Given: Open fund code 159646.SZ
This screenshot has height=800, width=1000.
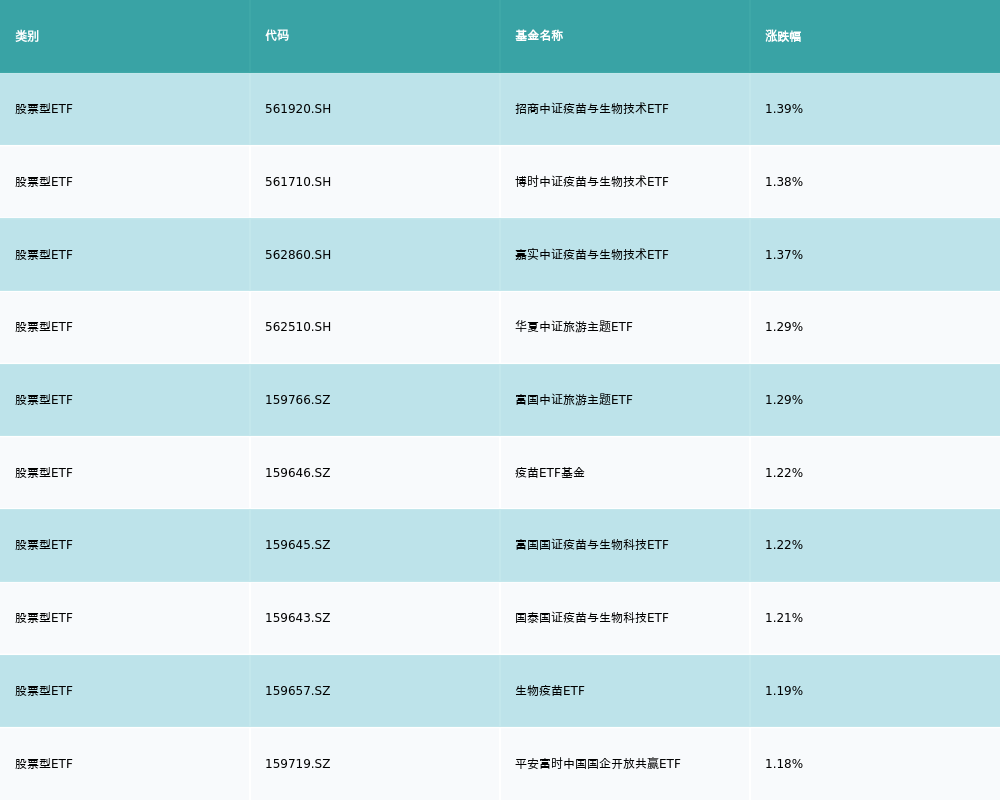Looking at the screenshot, I should pyautogui.click(x=297, y=473).
